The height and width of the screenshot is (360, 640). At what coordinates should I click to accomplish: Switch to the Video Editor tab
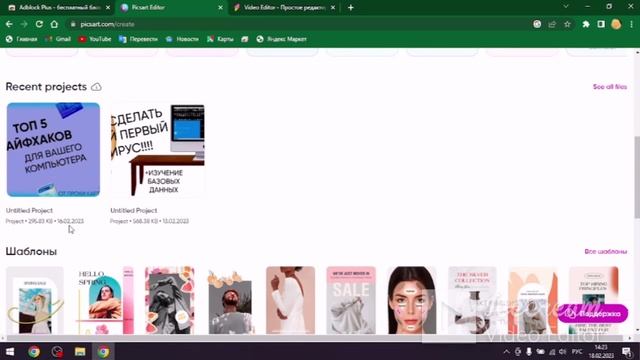click(x=284, y=7)
